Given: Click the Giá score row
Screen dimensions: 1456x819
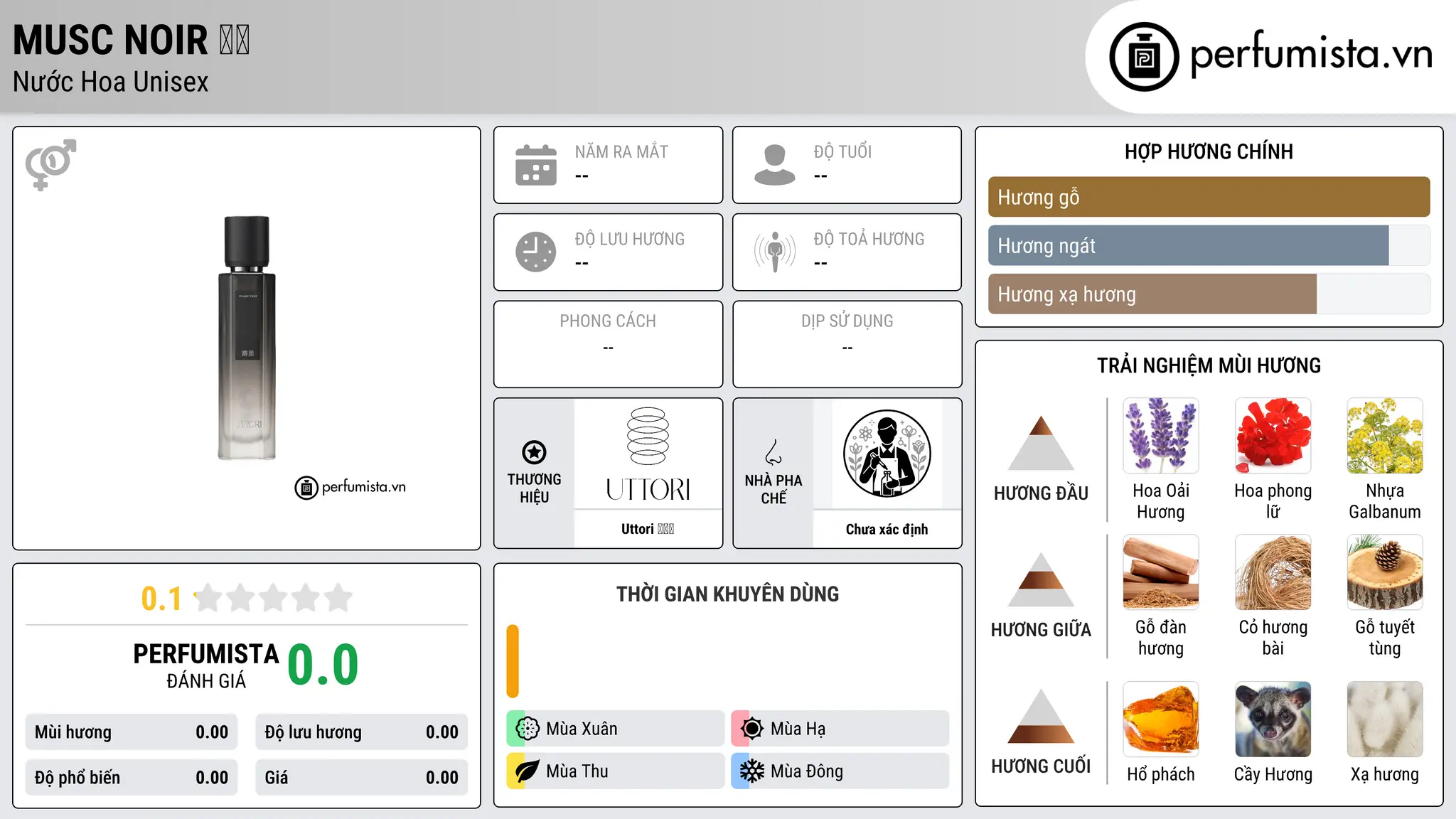Looking at the screenshot, I should [x=361, y=778].
